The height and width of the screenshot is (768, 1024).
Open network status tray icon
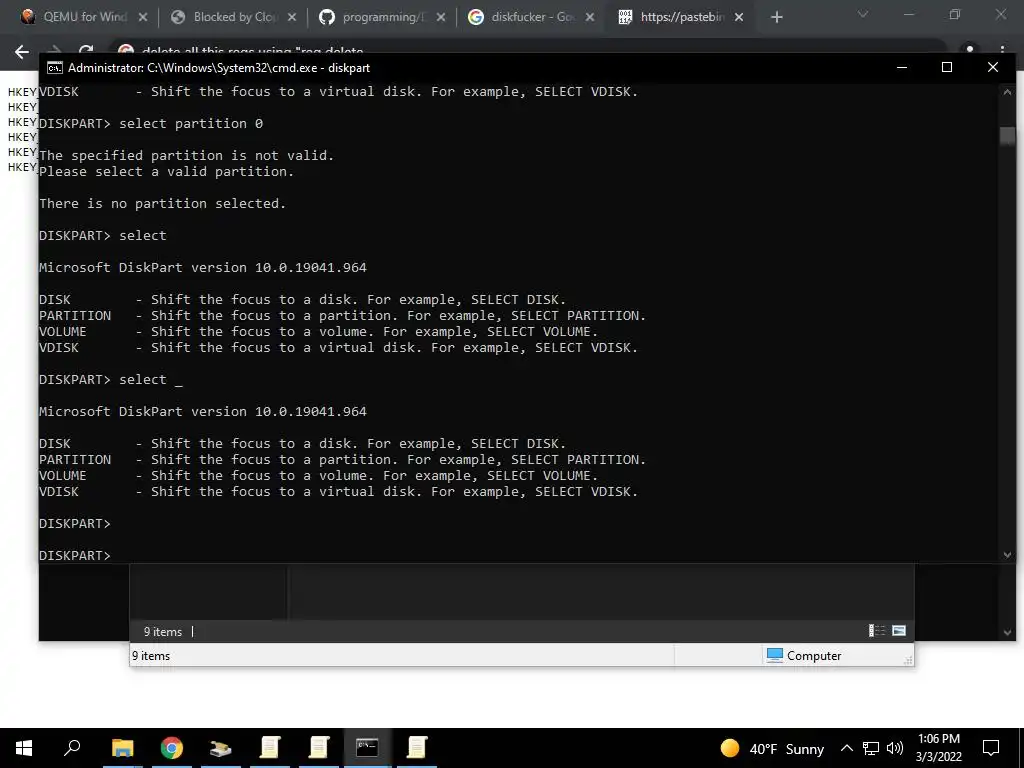pyautogui.click(x=871, y=748)
